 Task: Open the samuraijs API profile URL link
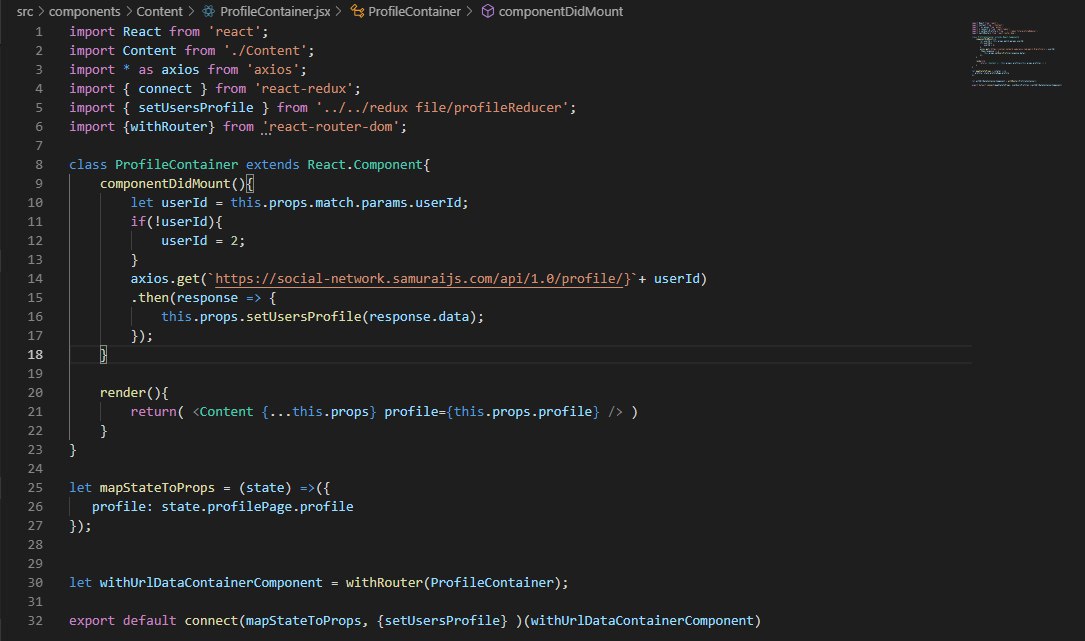click(x=419, y=278)
